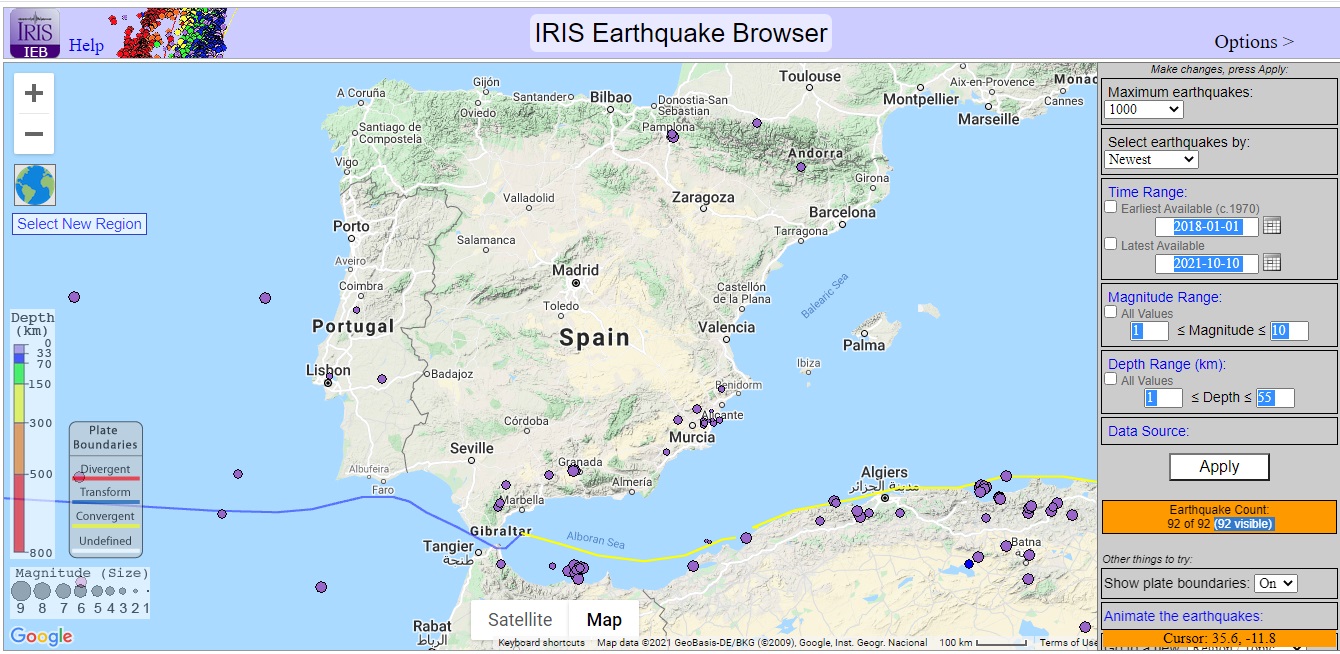Click the minimum magnitude input field
This screenshot has height=654, width=1340.
click(1149, 330)
